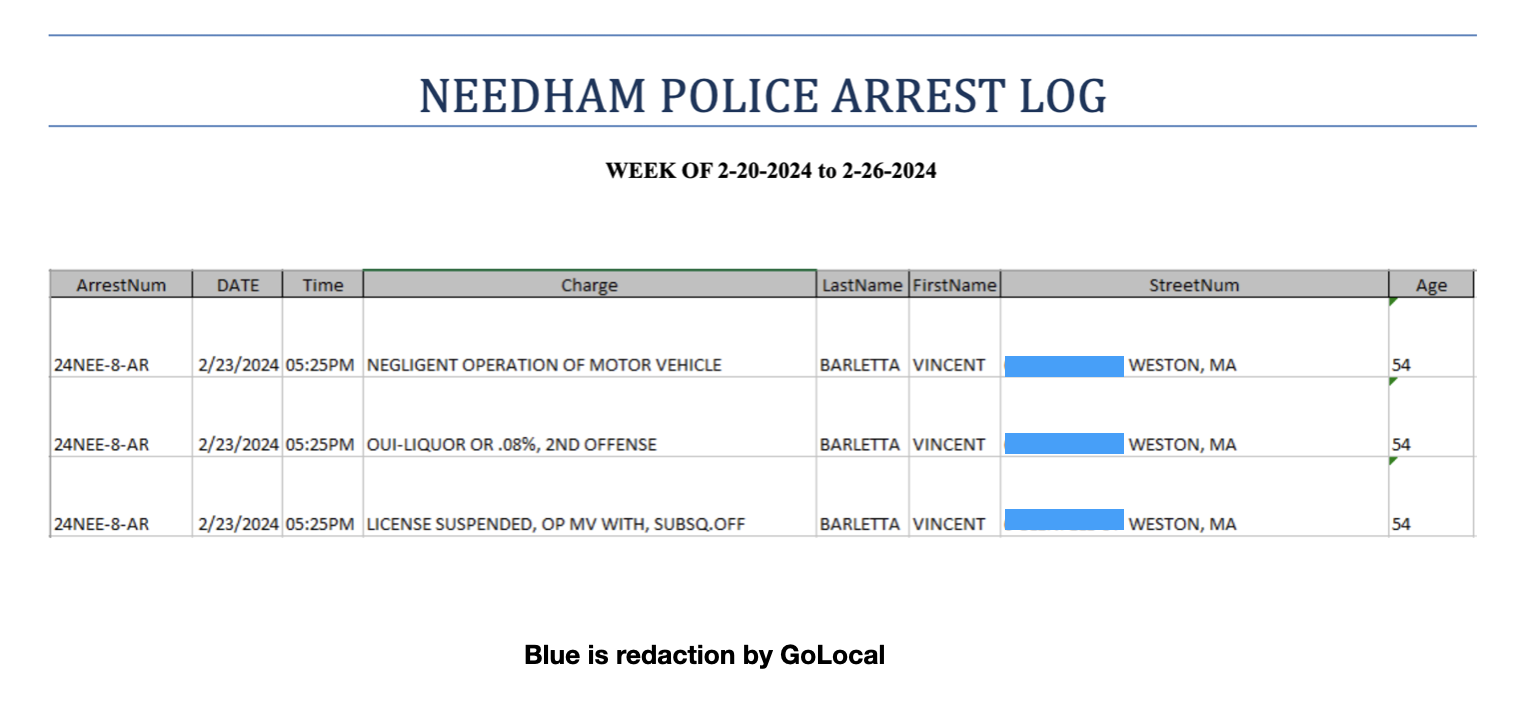Click BARLETTA in the Negligent Operation row
Viewport: 1536px width, 726px height.
click(860, 365)
